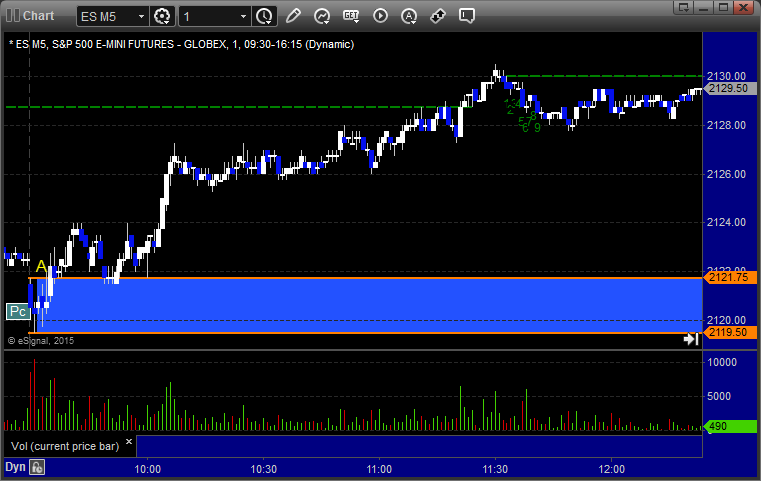This screenshot has width=761, height=481.
Task: Expand the interval dropdown showing 1
Action: point(243,17)
